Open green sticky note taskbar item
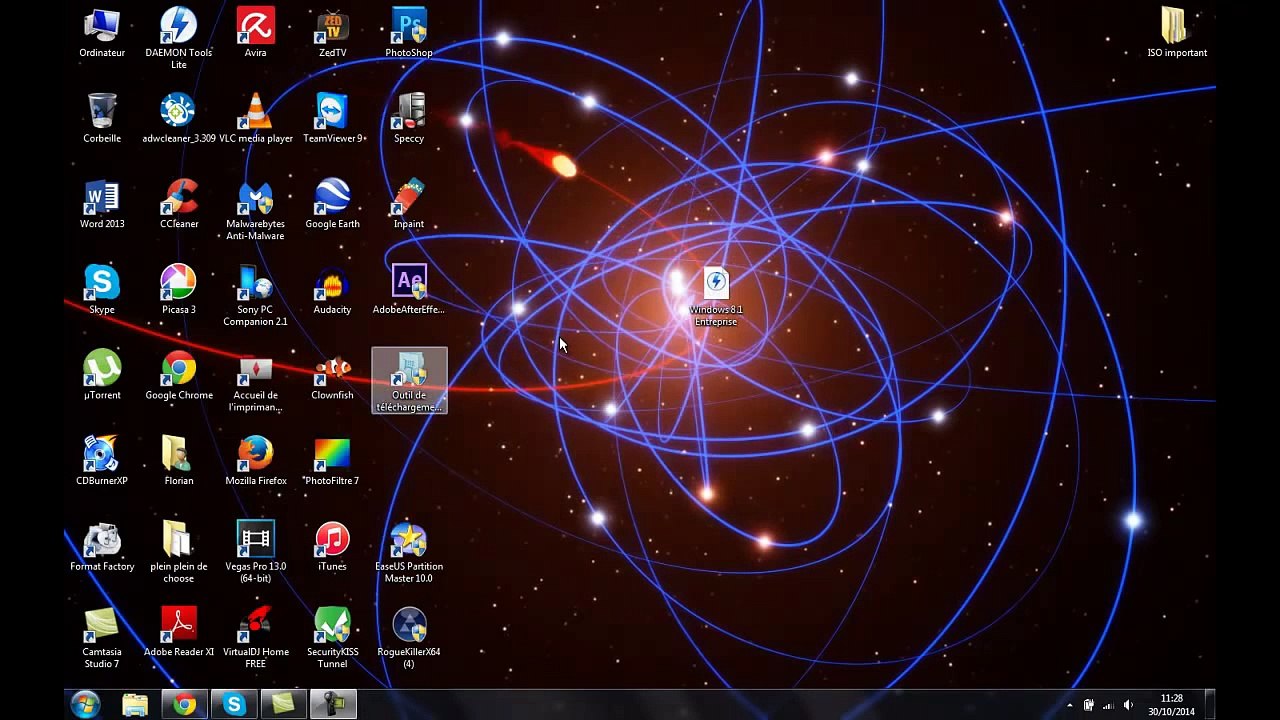 (x=283, y=705)
